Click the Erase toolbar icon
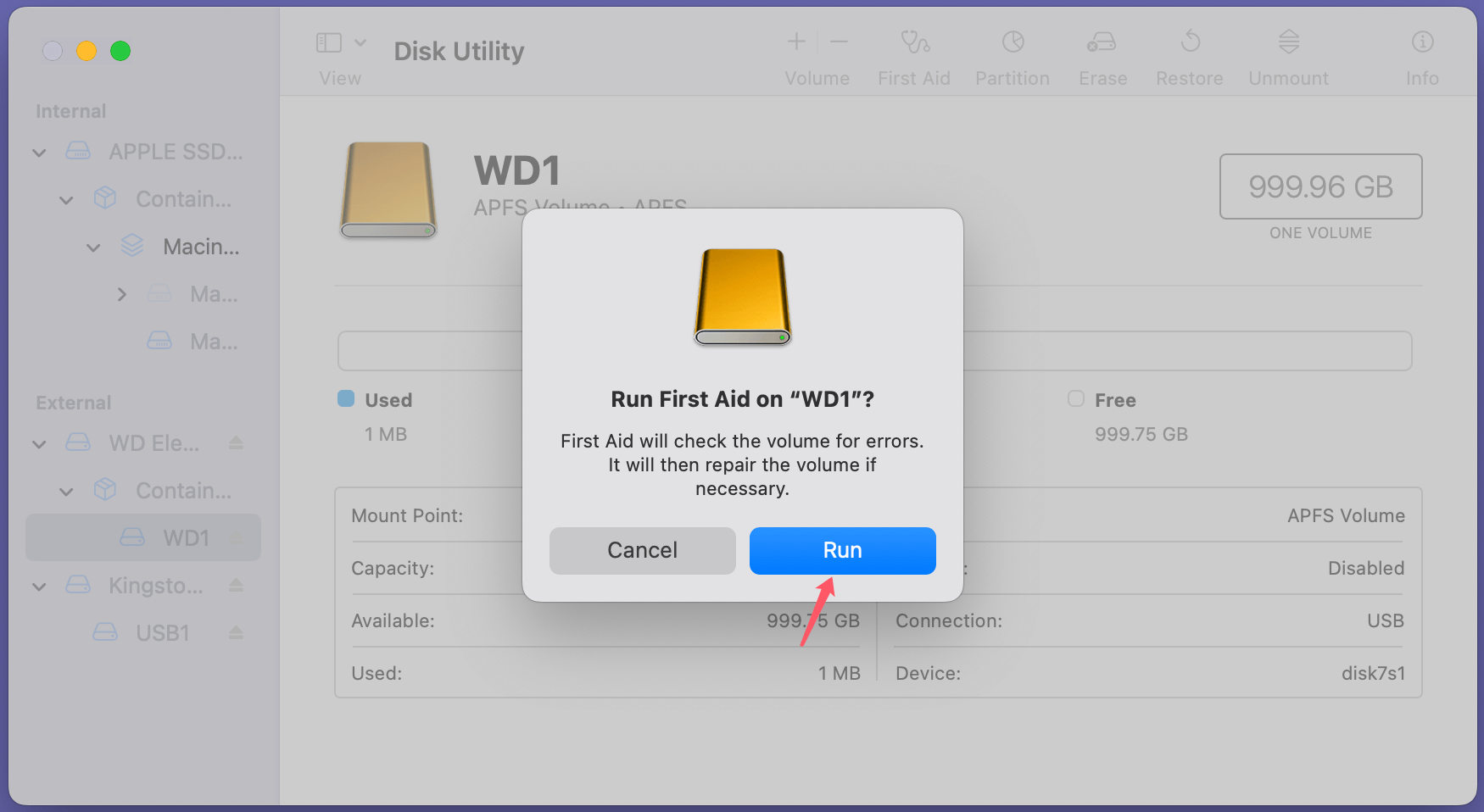The width and height of the screenshot is (1484, 812). [x=1102, y=42]
